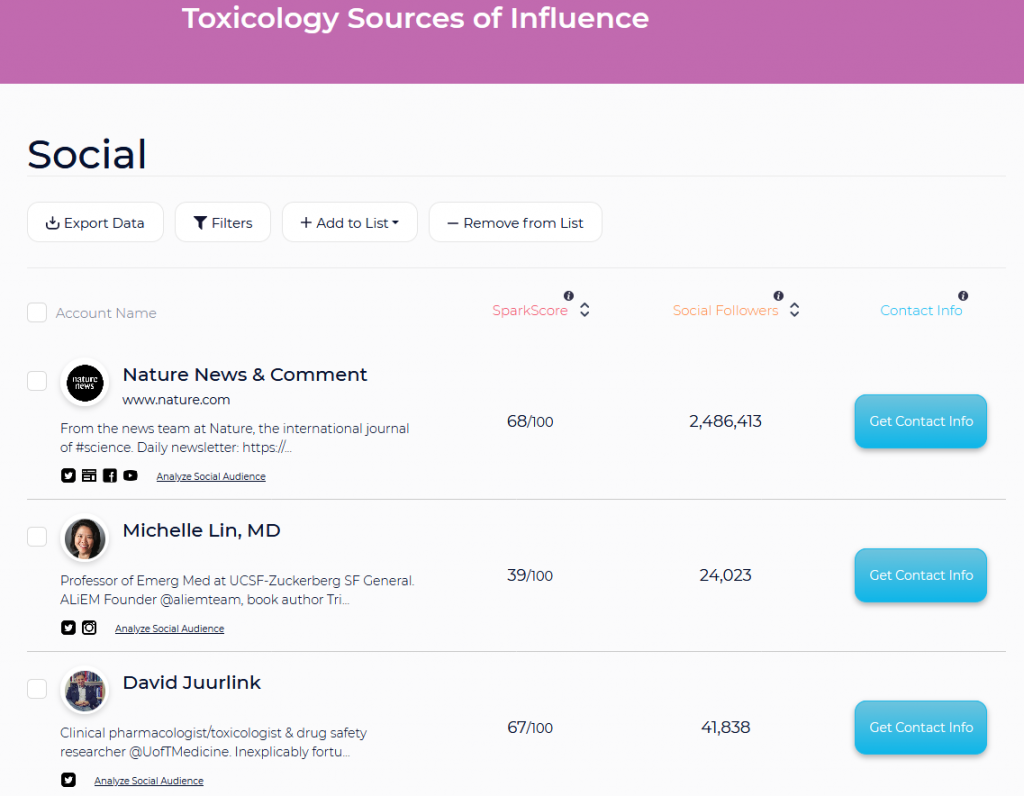
Task: Click Michelle Lin's bio description text
Action: (x=237, y=590)
